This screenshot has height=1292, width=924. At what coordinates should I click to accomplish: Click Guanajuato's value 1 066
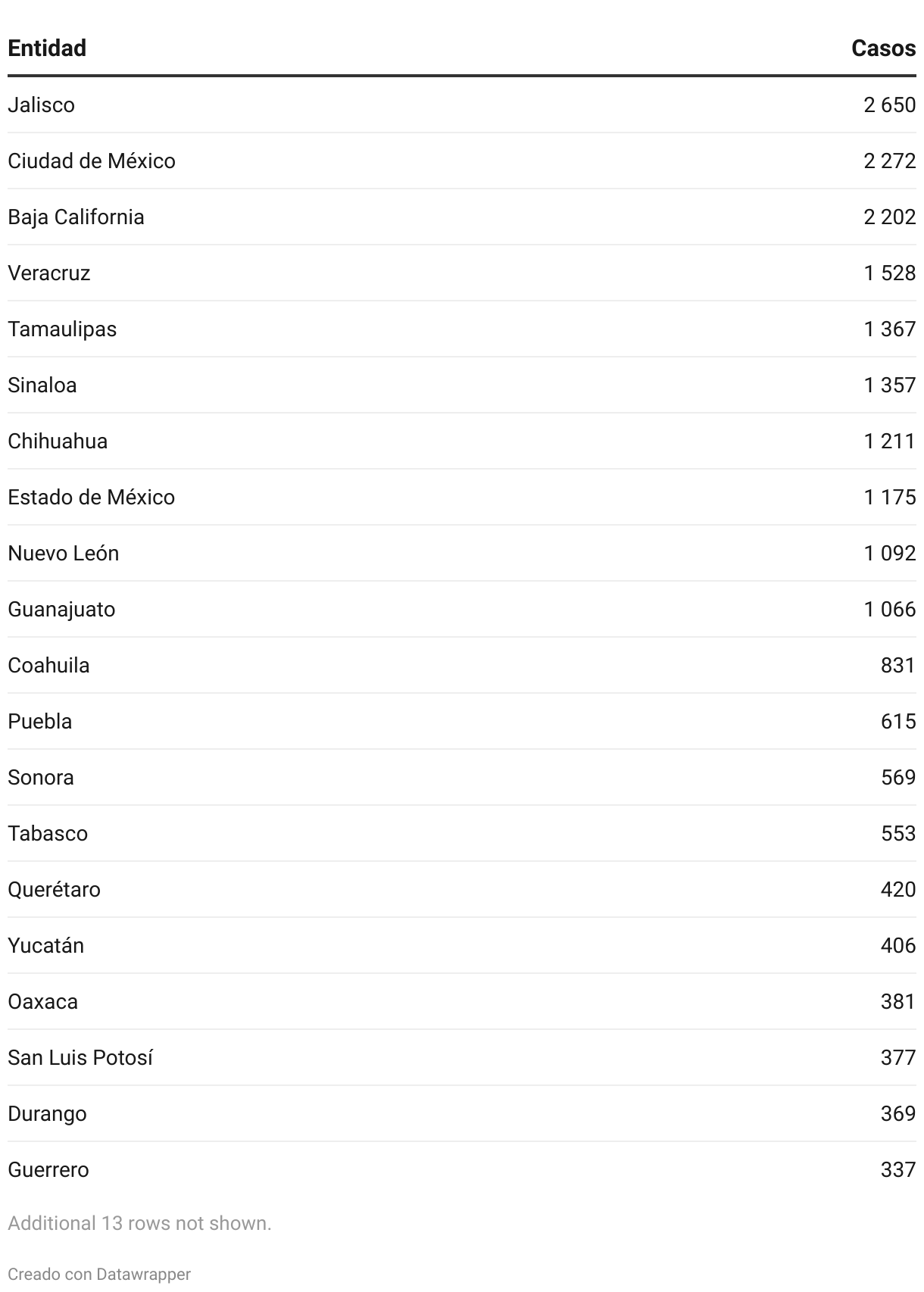coord(890,610)
